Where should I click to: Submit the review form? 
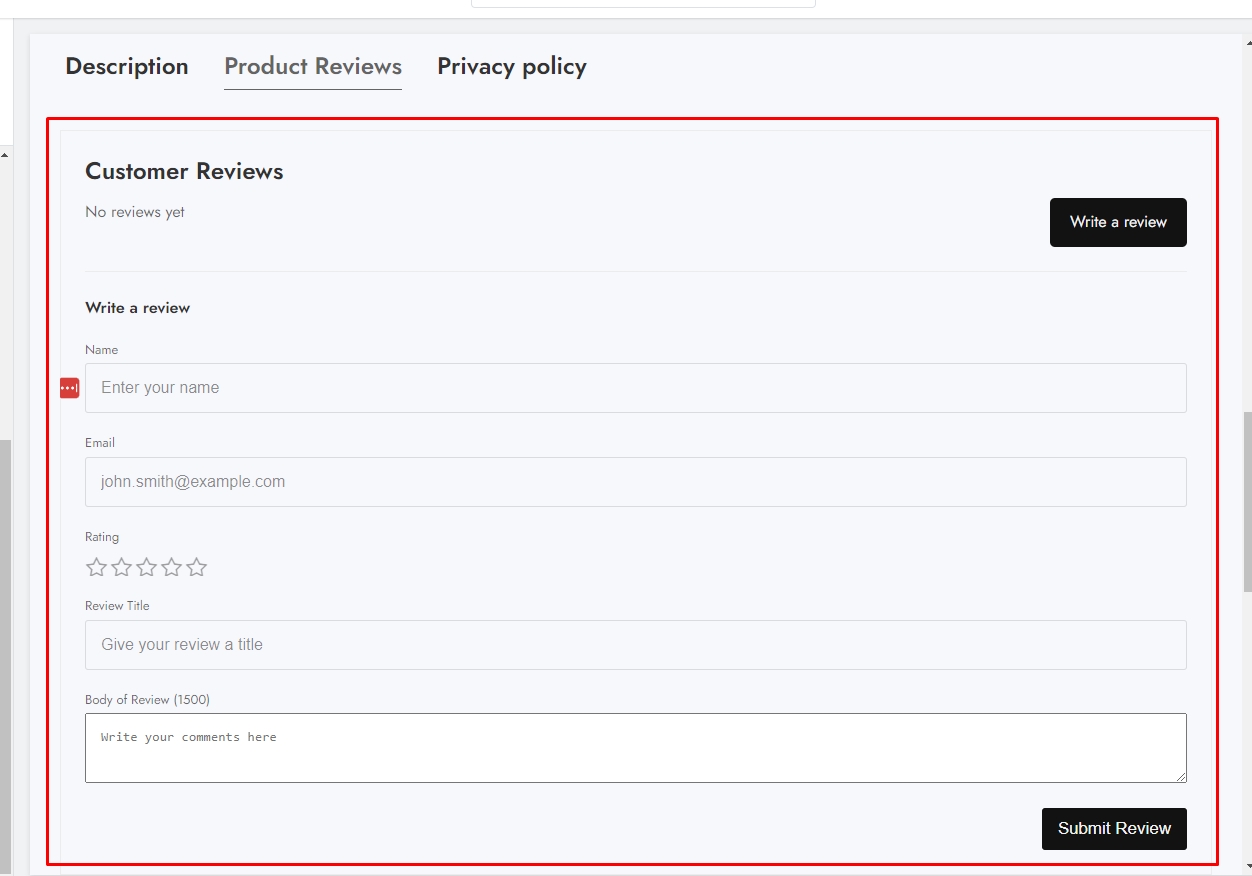point(1114,829)
